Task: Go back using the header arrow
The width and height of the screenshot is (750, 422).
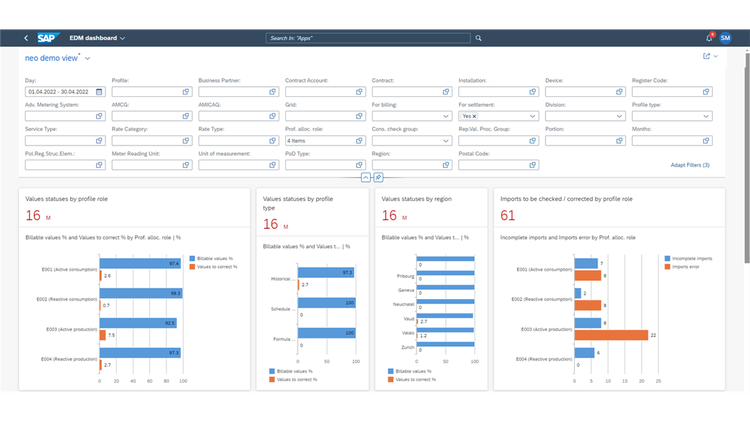Action: [x=26, y=38]
